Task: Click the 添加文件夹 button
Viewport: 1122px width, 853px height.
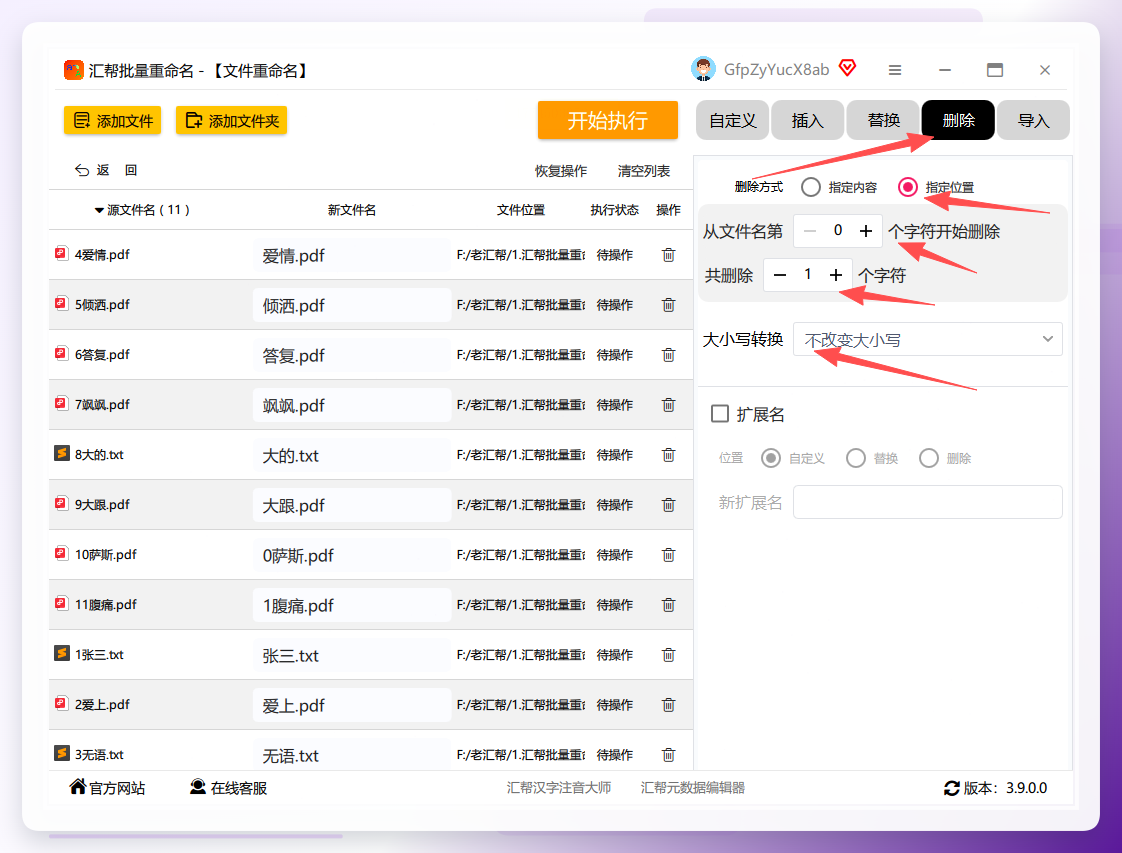Action: [x=231, y=121]
